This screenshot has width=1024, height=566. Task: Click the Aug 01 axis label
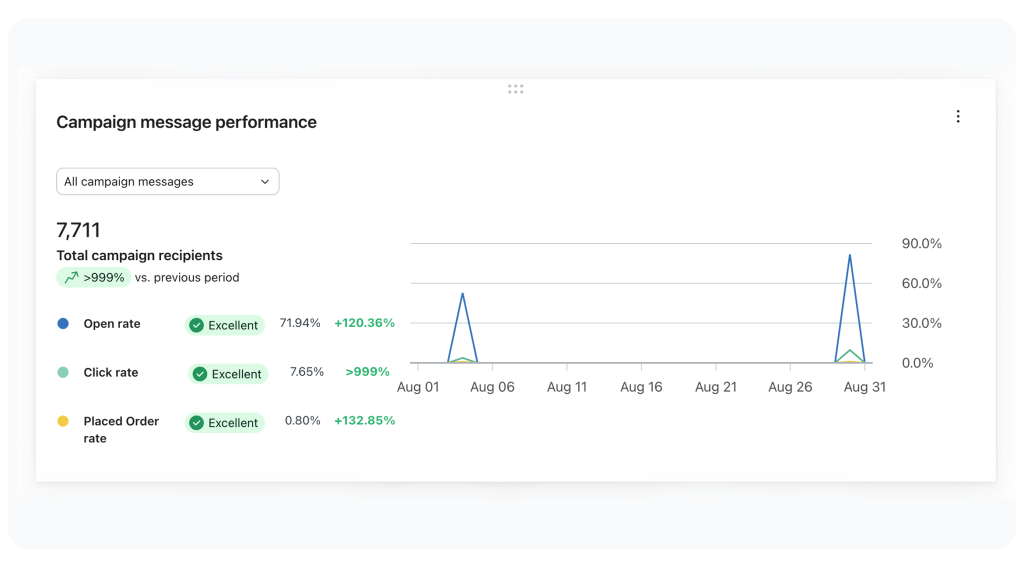click(x=418, y=387)
